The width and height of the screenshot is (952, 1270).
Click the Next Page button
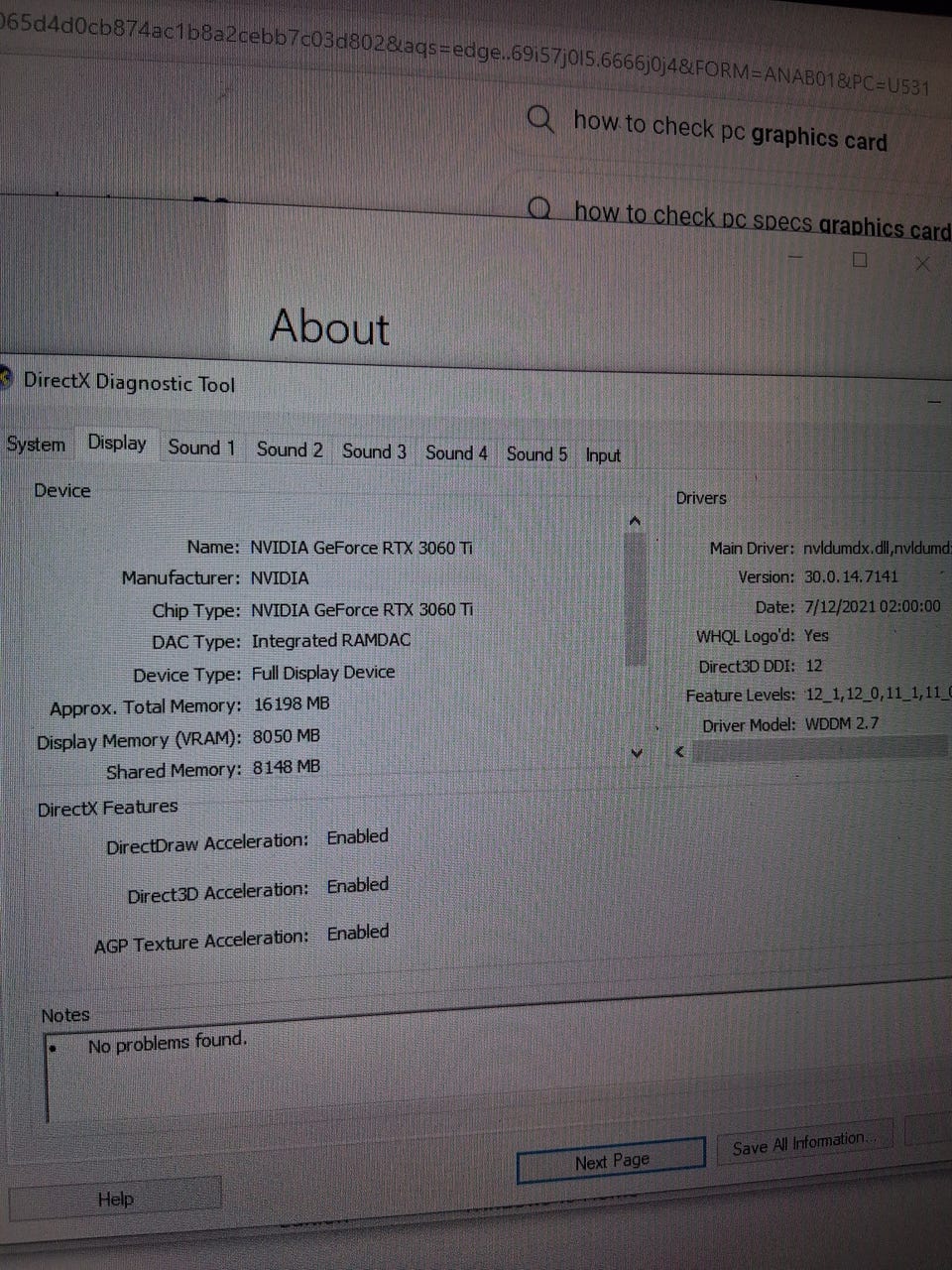(612, 1160)
